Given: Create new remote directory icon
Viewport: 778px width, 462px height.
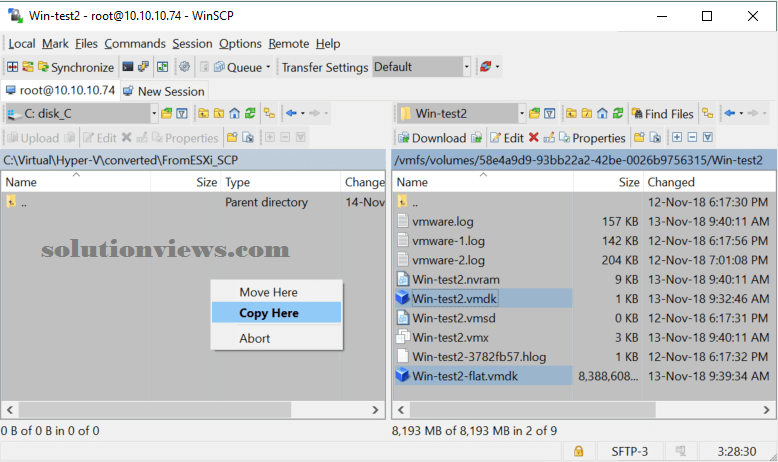Looking at the screenshot, I should (x=639, y=137).
